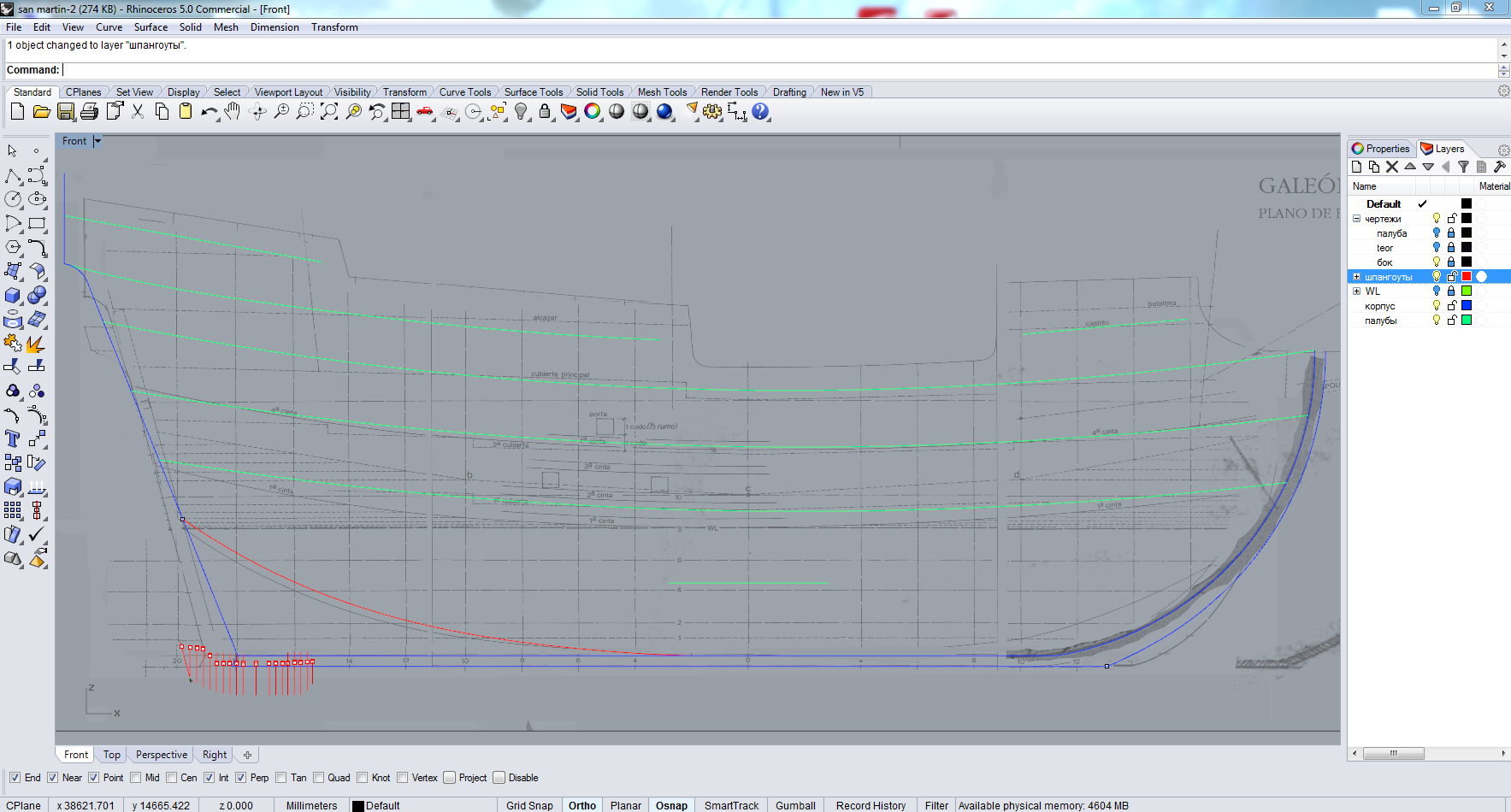Screen dimensions: 1511x812
Task: Click the Zoom Extents icon
Action: (329, 111)
